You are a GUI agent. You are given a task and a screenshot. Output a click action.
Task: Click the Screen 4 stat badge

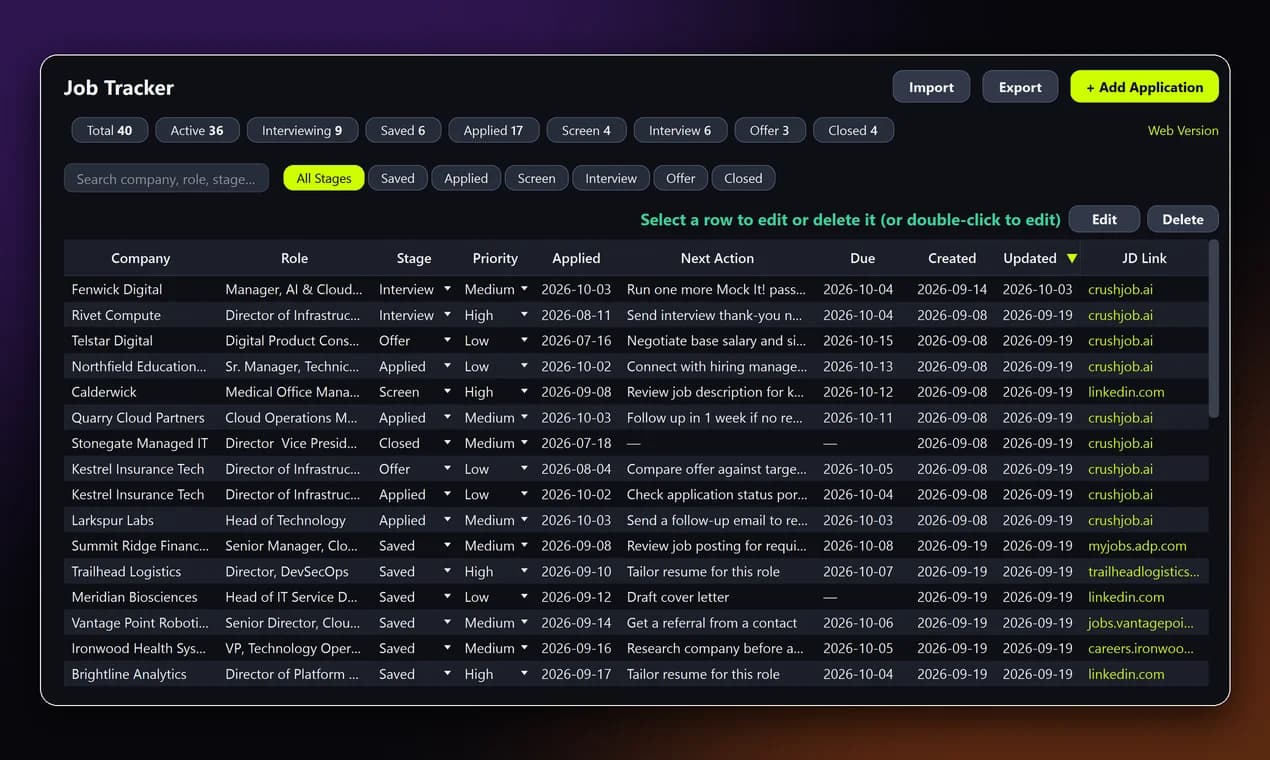(x=586, y=130)
